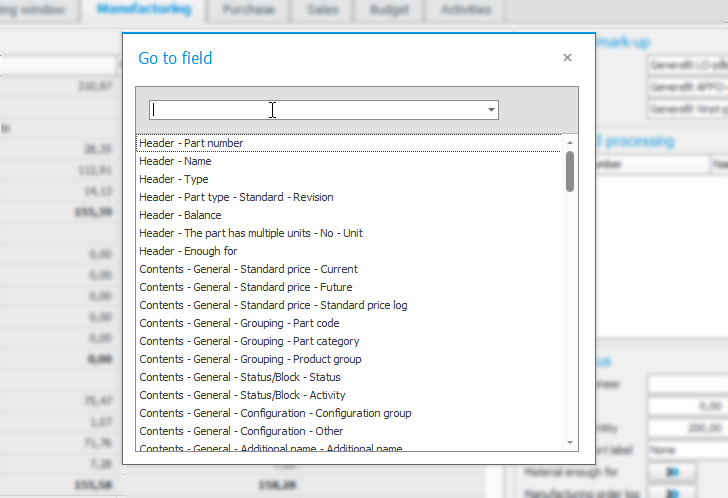Viewport: 728px width, 498px height.
Task: Select Header - Type list item
Action: click(x=174, y=179)
